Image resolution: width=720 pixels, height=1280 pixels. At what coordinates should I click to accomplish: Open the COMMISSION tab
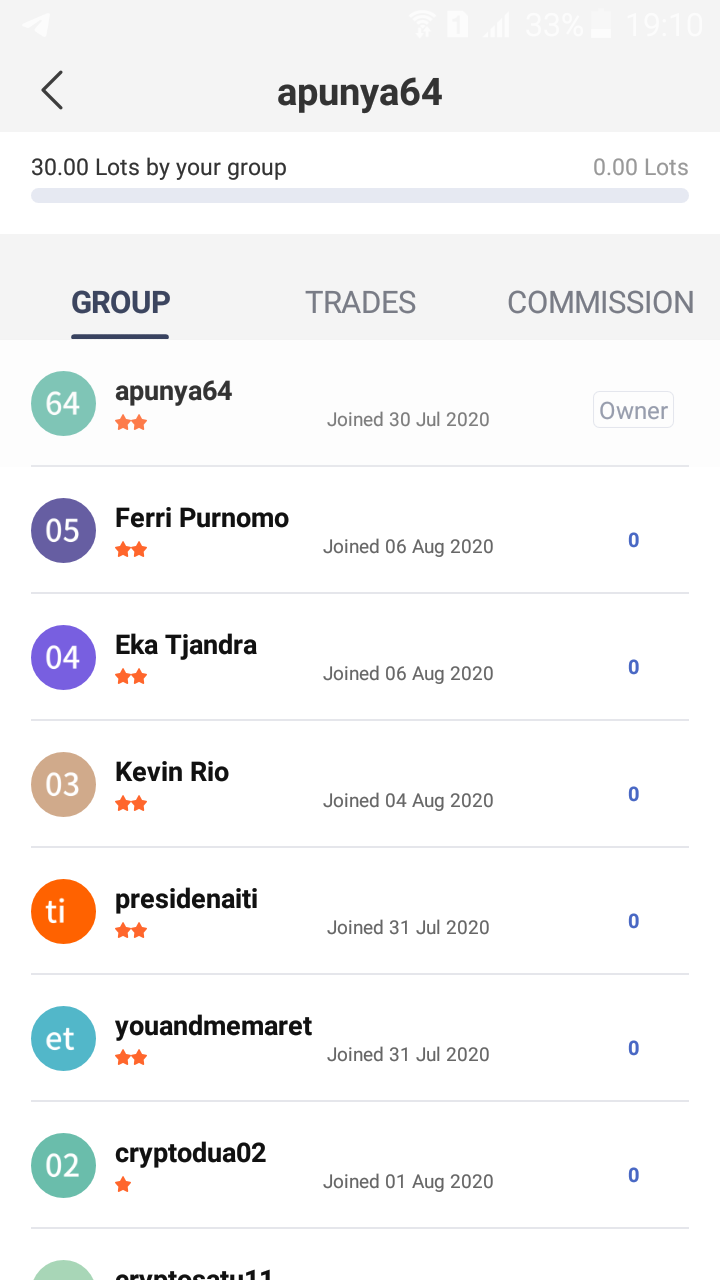click(x=600, y=302)
